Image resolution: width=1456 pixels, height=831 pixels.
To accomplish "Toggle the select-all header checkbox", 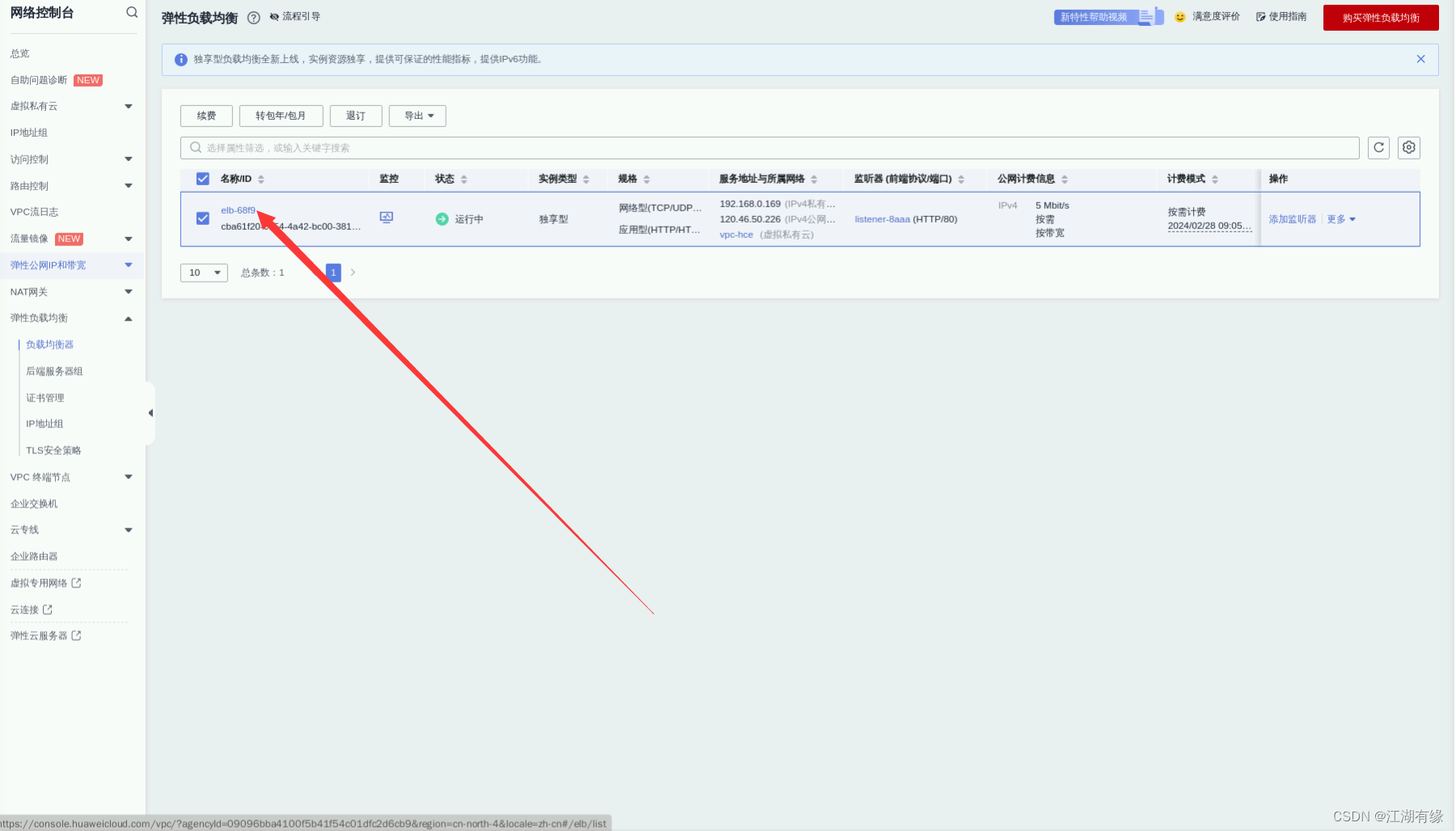I will pos(203,179).
